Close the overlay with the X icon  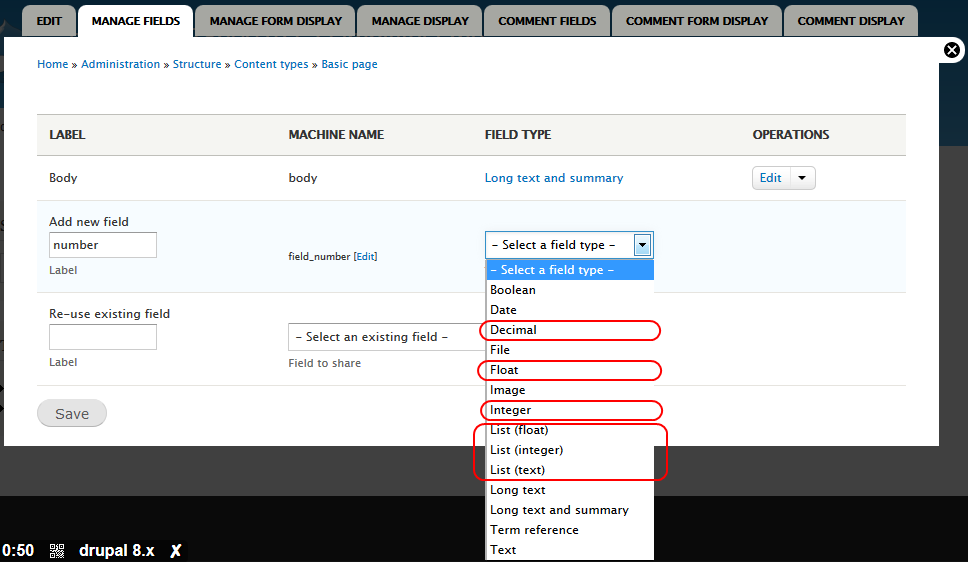(952, 50)
